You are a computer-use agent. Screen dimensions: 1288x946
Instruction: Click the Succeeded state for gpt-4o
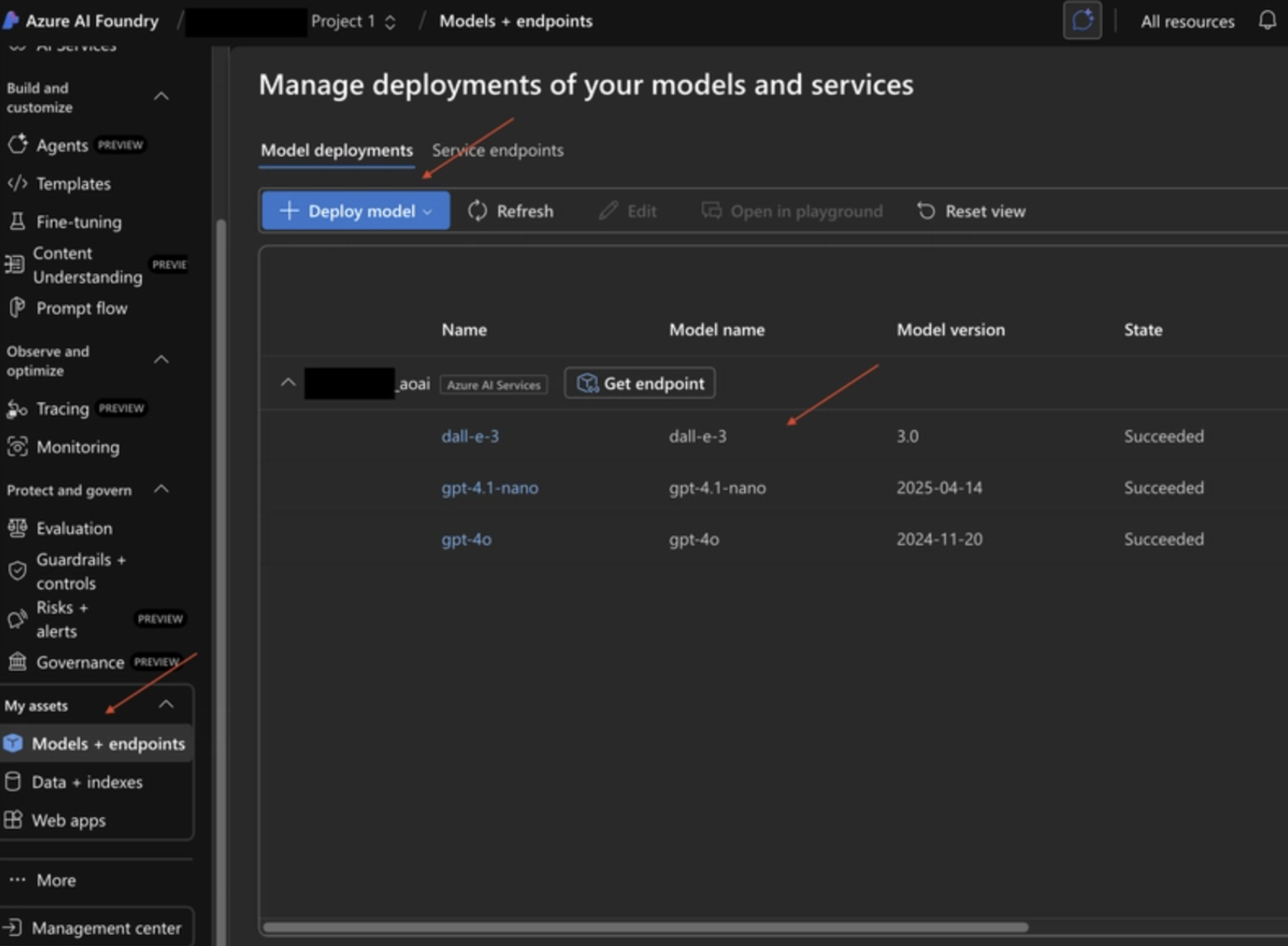[1163, 539]
